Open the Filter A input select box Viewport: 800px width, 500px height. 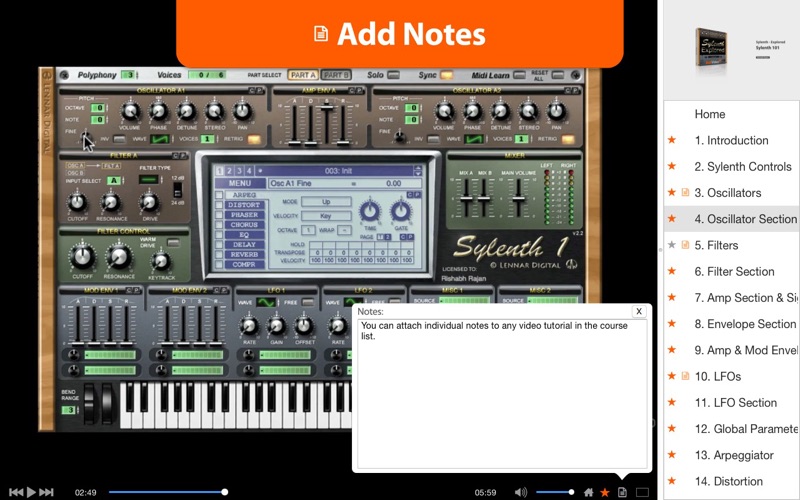(x=114, y=181)
